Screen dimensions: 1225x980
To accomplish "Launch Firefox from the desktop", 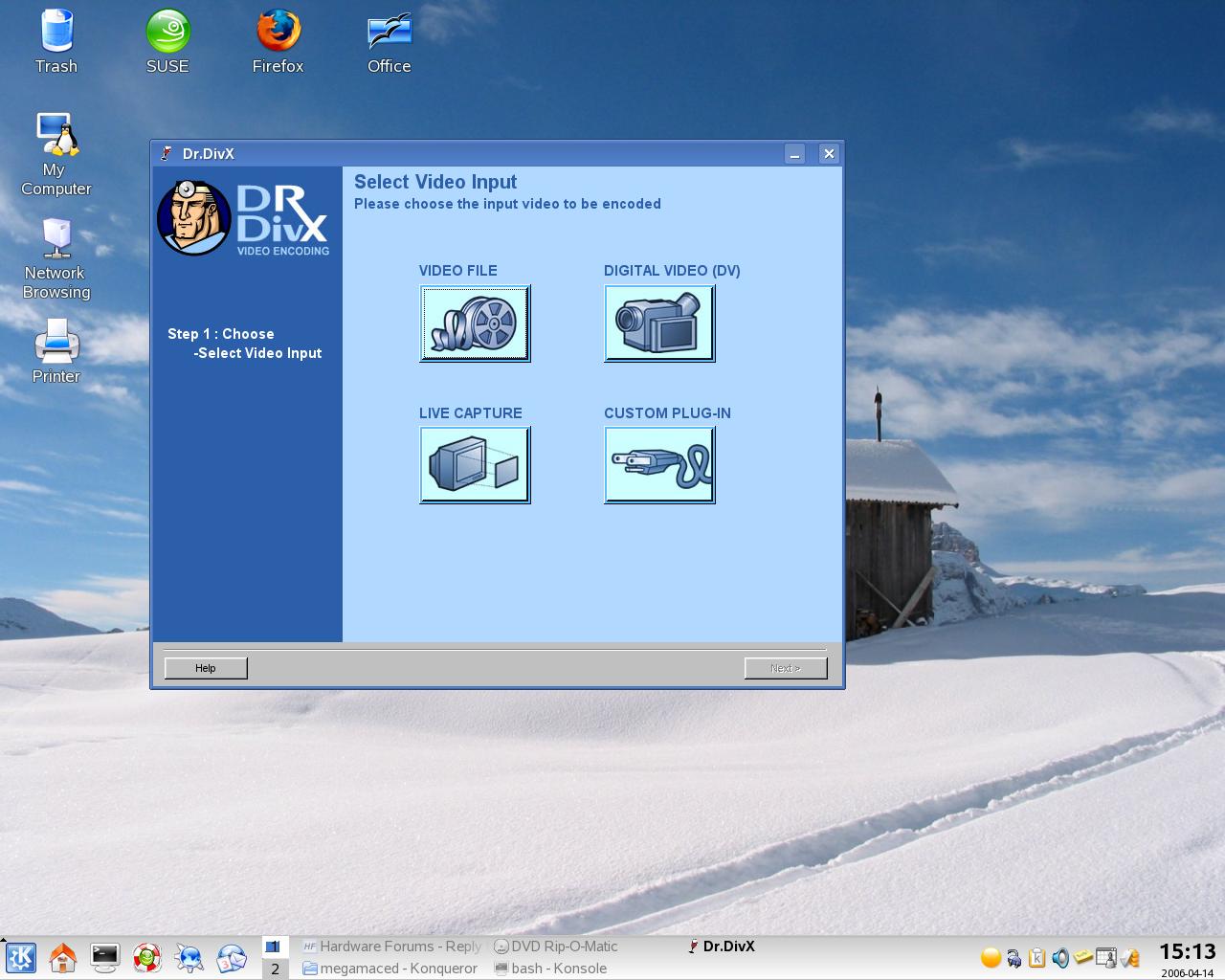I will click(x=278, y=41).
